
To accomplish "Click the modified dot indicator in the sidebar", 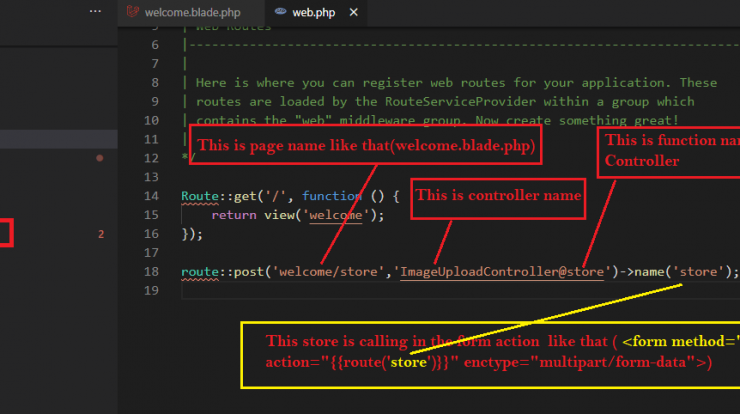I will (x=100, y=158).
